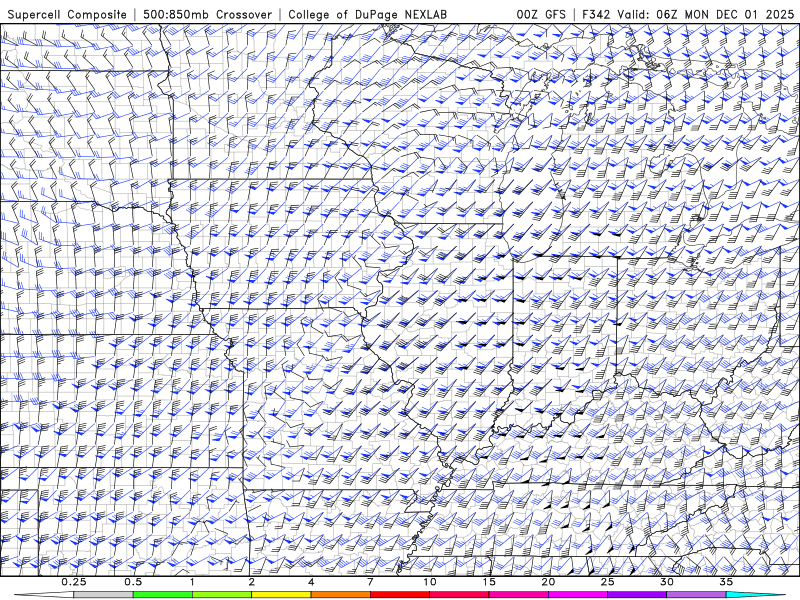Click the 500:850mb Crossover label

click(207, 14)
